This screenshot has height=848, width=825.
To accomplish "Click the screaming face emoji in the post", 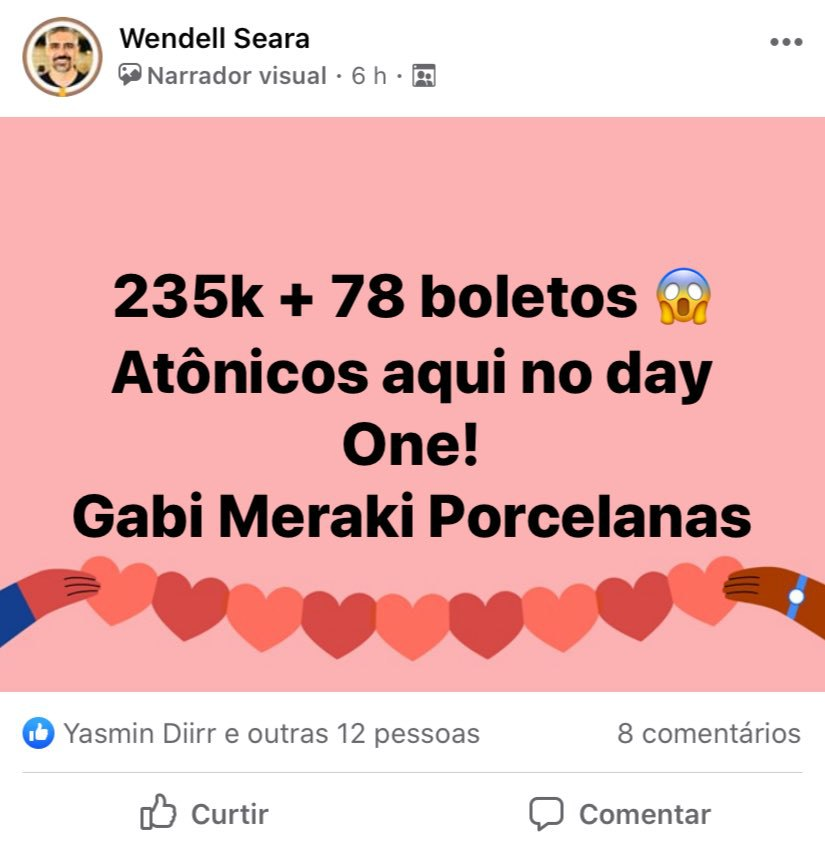I will [x=683, y=296].
